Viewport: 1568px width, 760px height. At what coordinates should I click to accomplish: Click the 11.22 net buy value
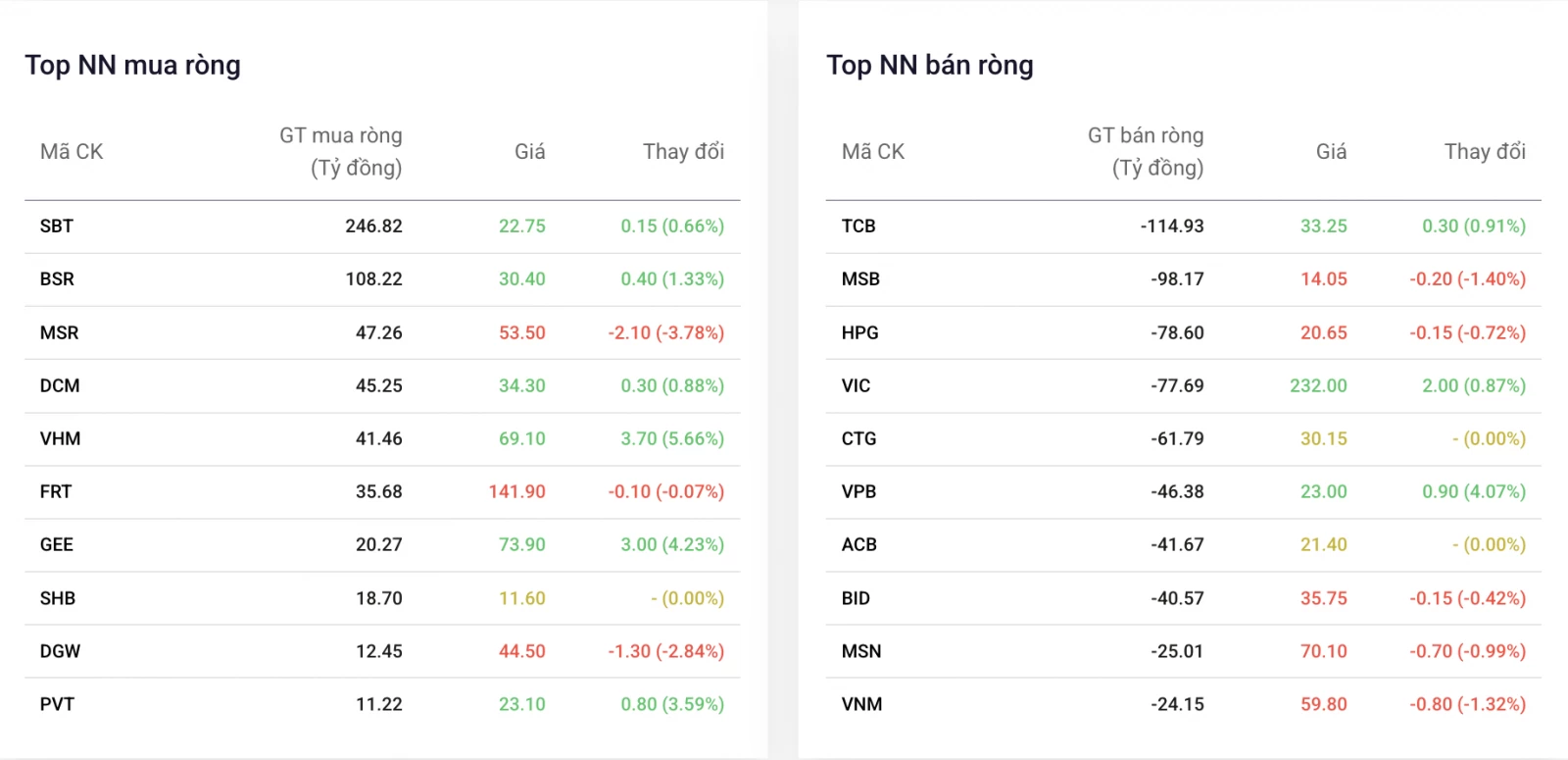tap(379, 704)
